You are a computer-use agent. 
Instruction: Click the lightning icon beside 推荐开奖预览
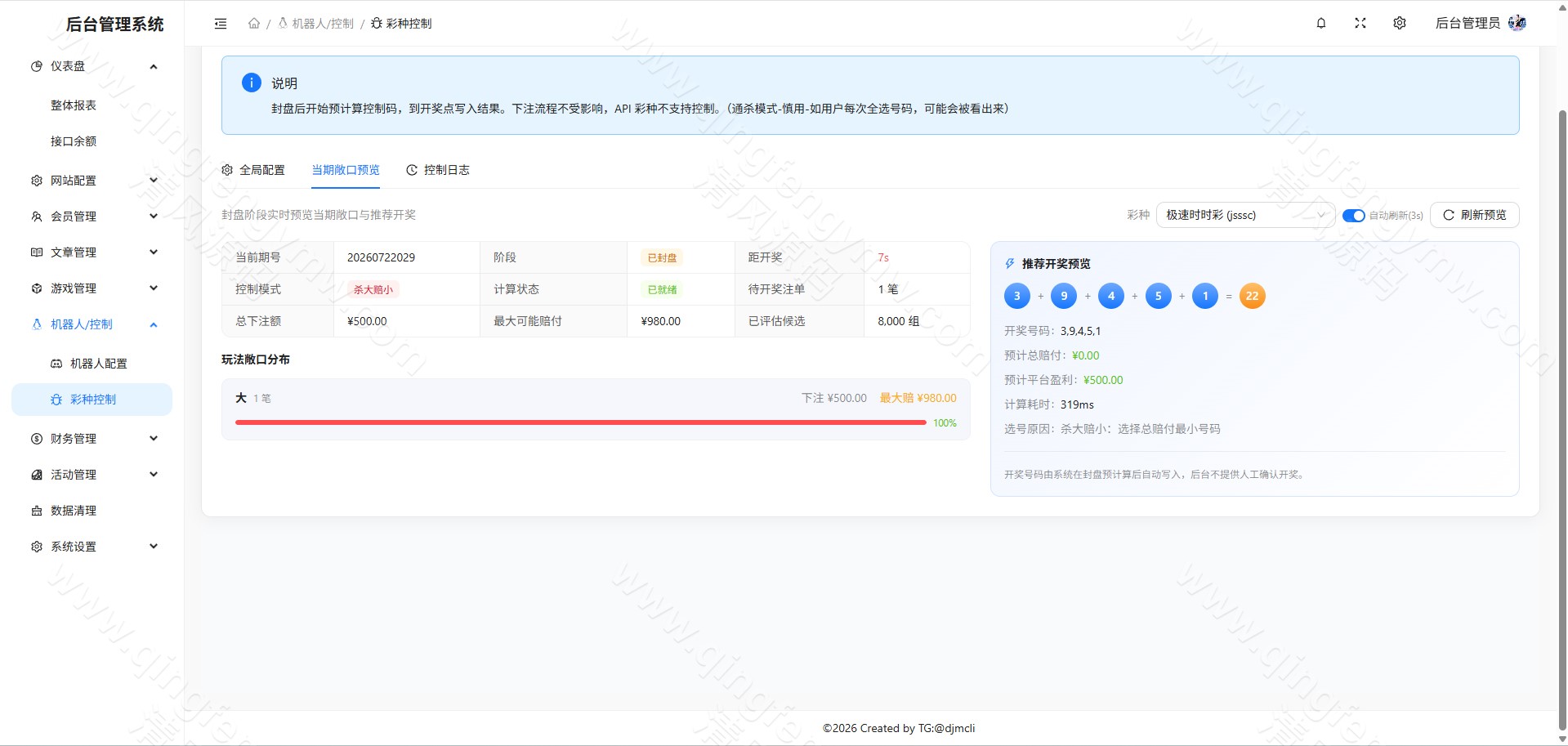(1010, 264)
